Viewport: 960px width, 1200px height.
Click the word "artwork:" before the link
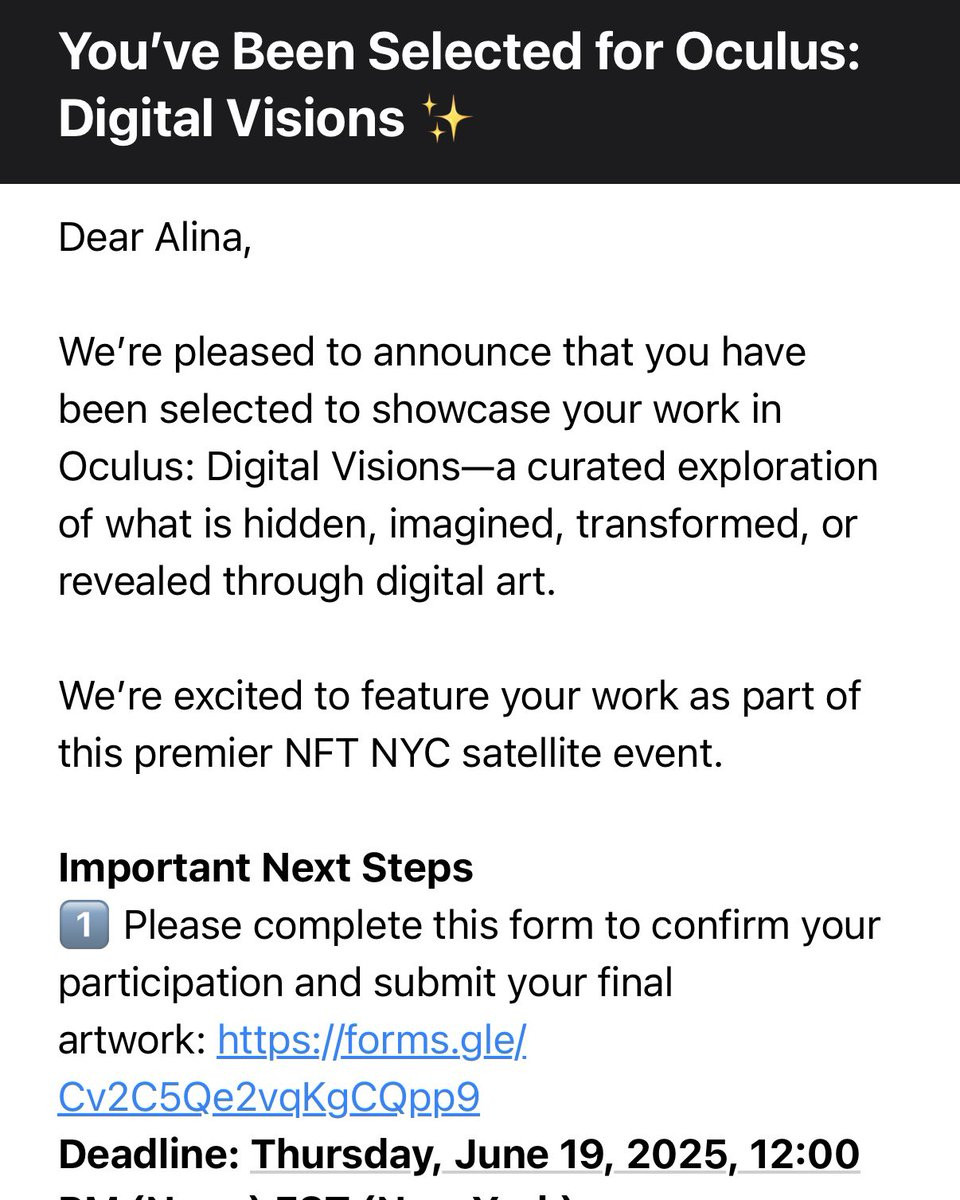coord(132,1041)
